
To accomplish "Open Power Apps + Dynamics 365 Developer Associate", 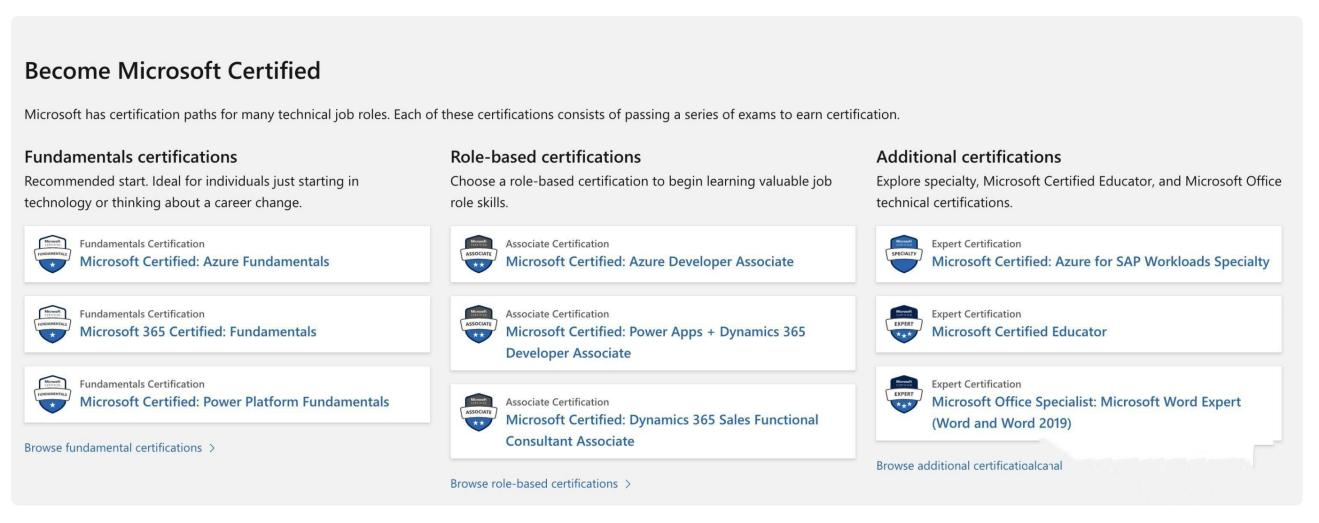I will click(x=655, y=342).
